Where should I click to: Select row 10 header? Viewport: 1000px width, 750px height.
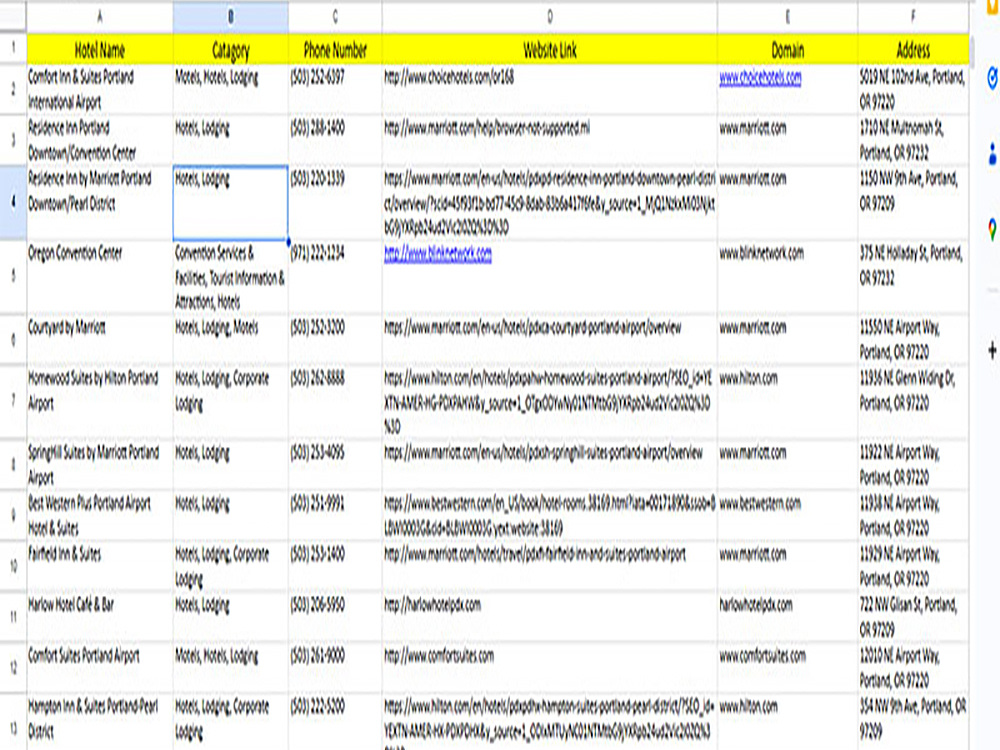pyautogui.click(x=13, y=566)
